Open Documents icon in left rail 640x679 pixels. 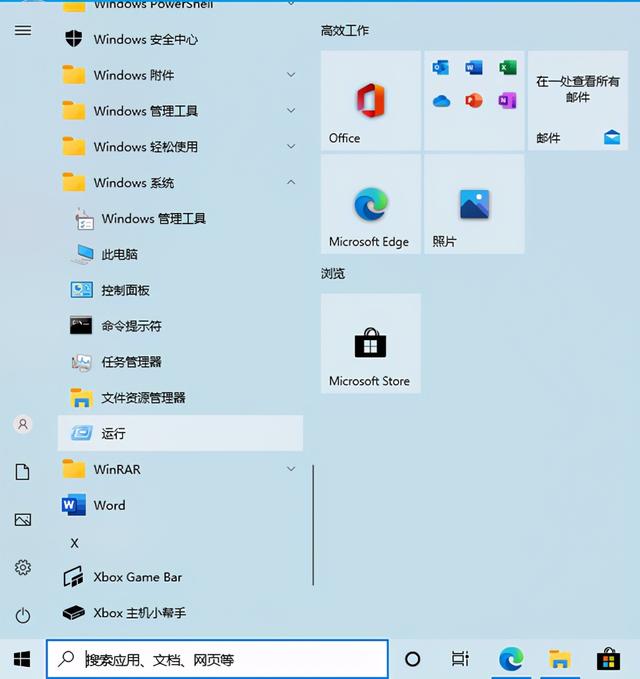[x=23, y=472]
